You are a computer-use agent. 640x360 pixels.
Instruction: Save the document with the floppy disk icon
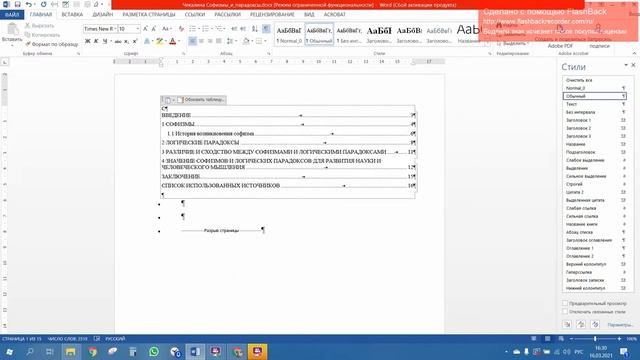coord(18,4)
